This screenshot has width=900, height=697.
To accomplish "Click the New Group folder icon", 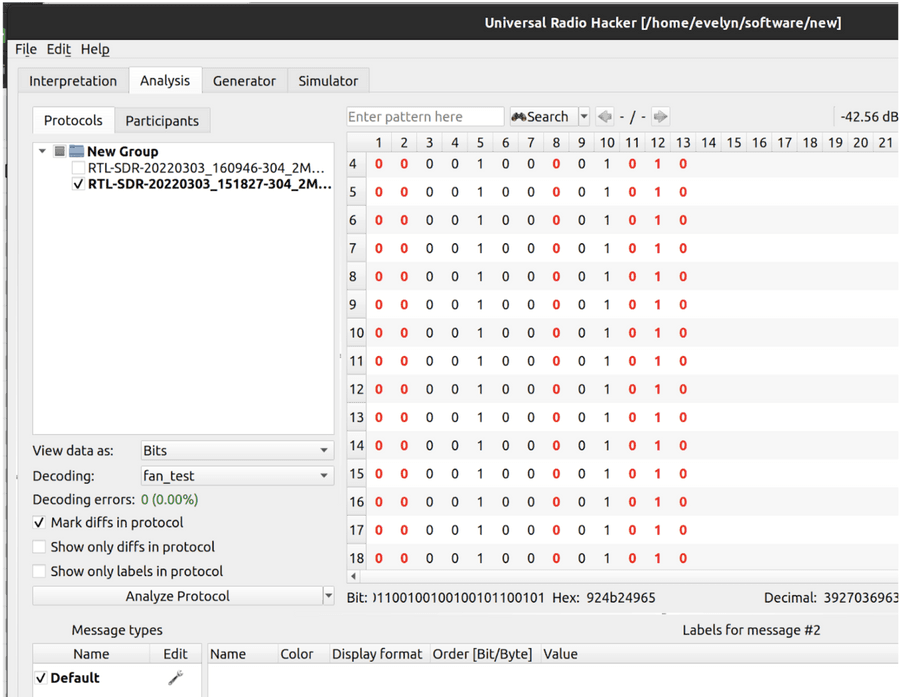I will [x=76, y=152].
